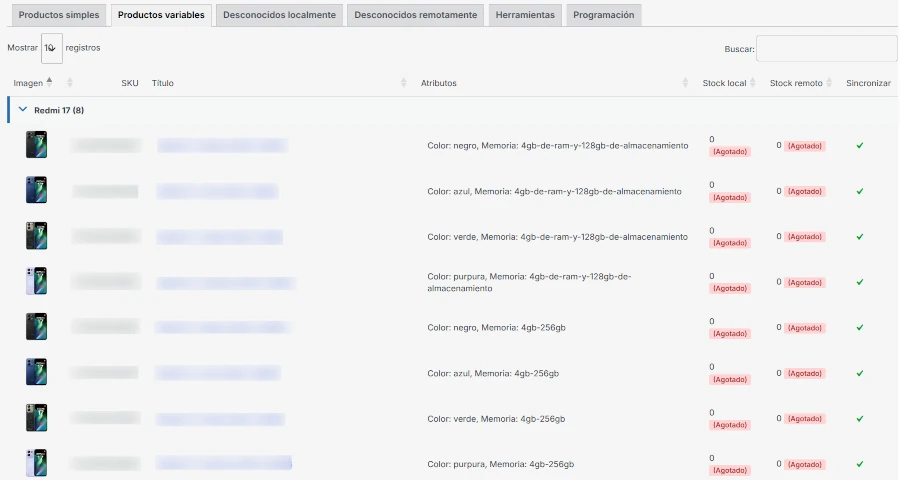Sort table by Stock local column arrows
Viewport: 900px width, 480px height.
coord(752,83)
